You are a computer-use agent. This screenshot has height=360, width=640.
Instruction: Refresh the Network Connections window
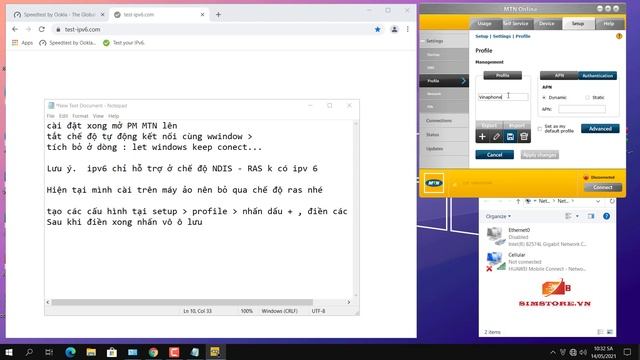[x=612, y=201]
